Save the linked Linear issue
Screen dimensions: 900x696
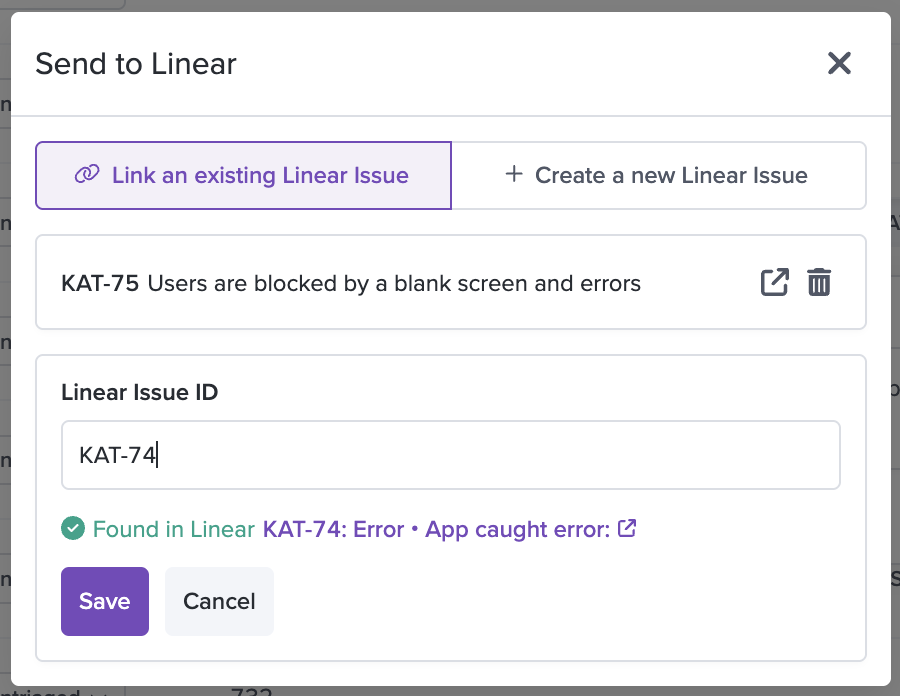(105, 601)
